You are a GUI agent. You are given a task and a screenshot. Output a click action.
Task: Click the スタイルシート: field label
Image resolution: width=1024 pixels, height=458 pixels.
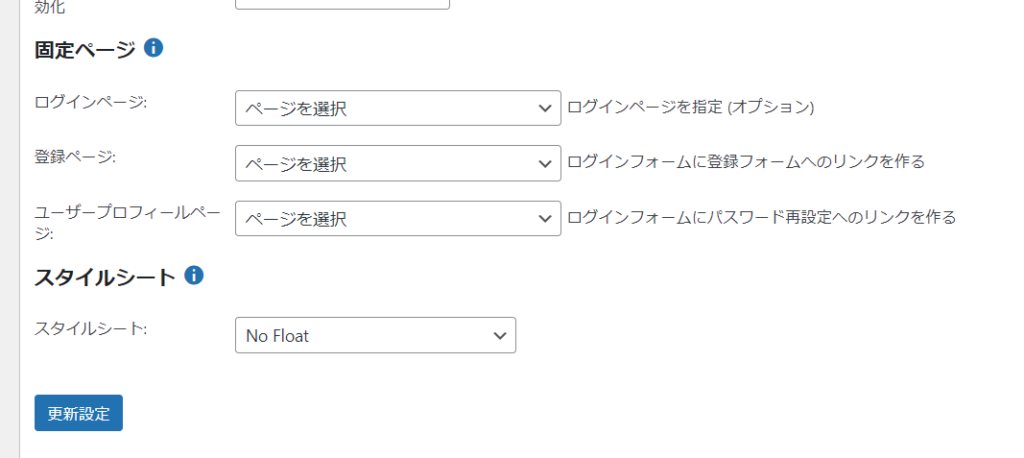point(91,329)
